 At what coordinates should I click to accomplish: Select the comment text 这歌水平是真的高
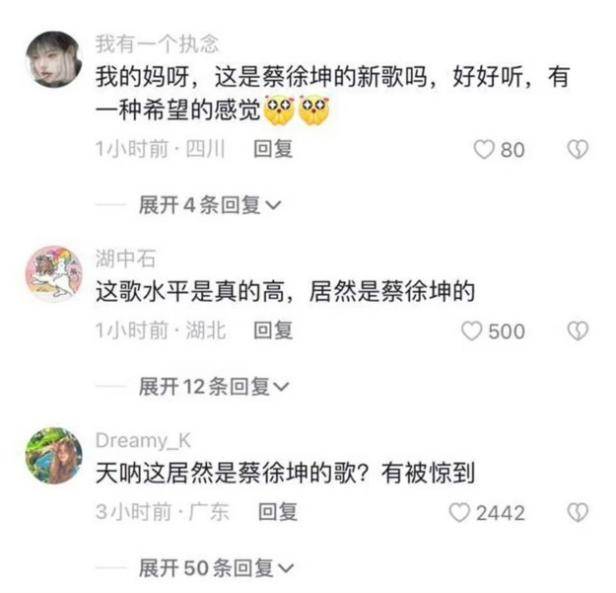[x=190, y=292]
